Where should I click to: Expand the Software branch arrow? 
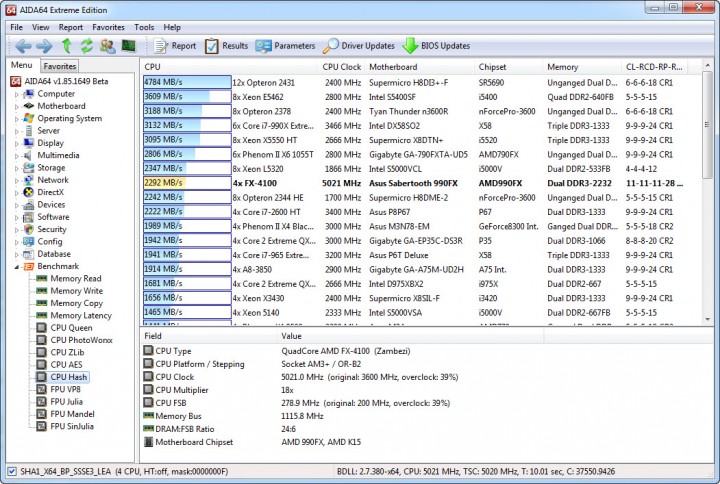(17, 218)
